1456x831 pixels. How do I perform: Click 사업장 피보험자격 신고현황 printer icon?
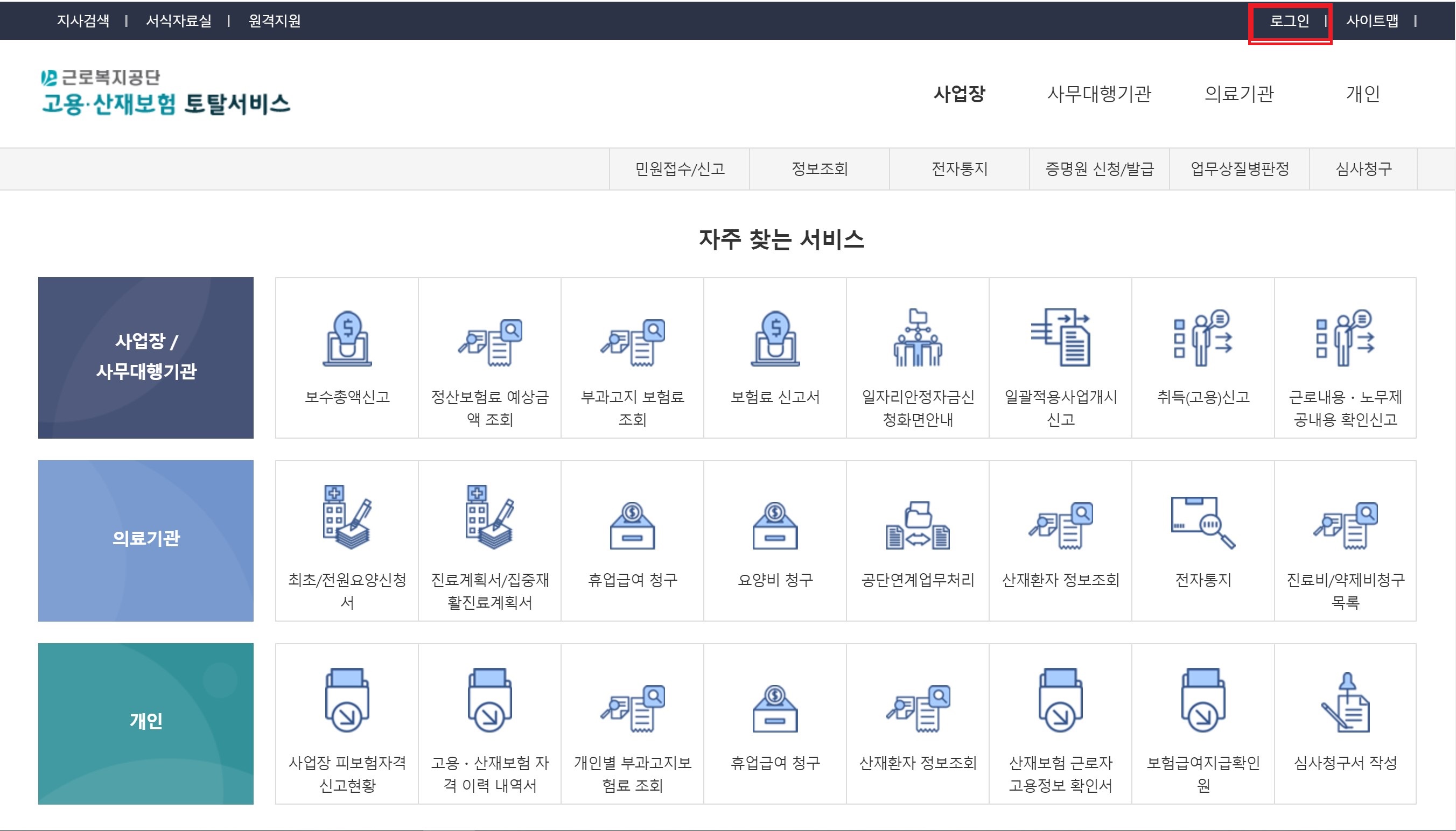pos(347,700)
